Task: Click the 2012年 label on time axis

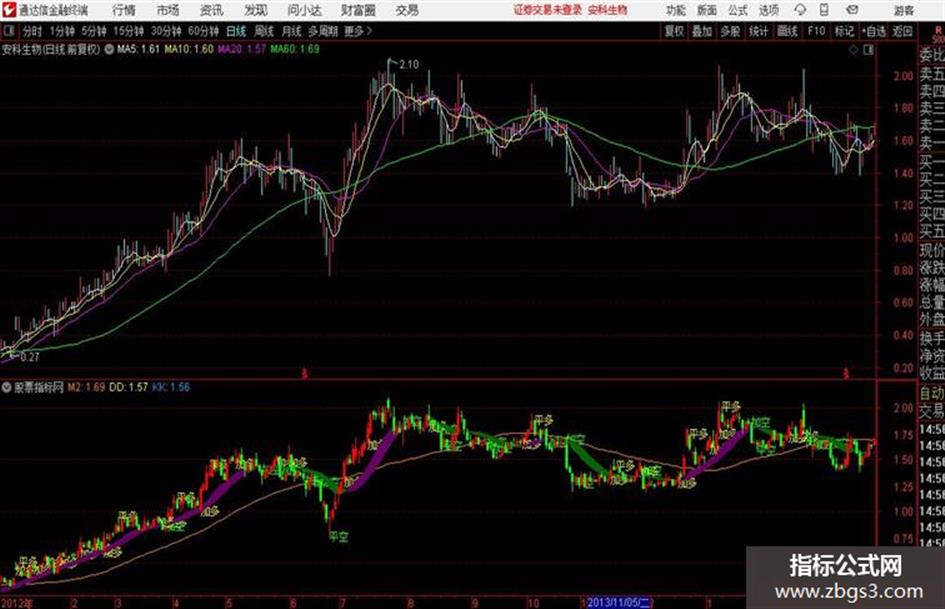Action: tap(17, 603)
